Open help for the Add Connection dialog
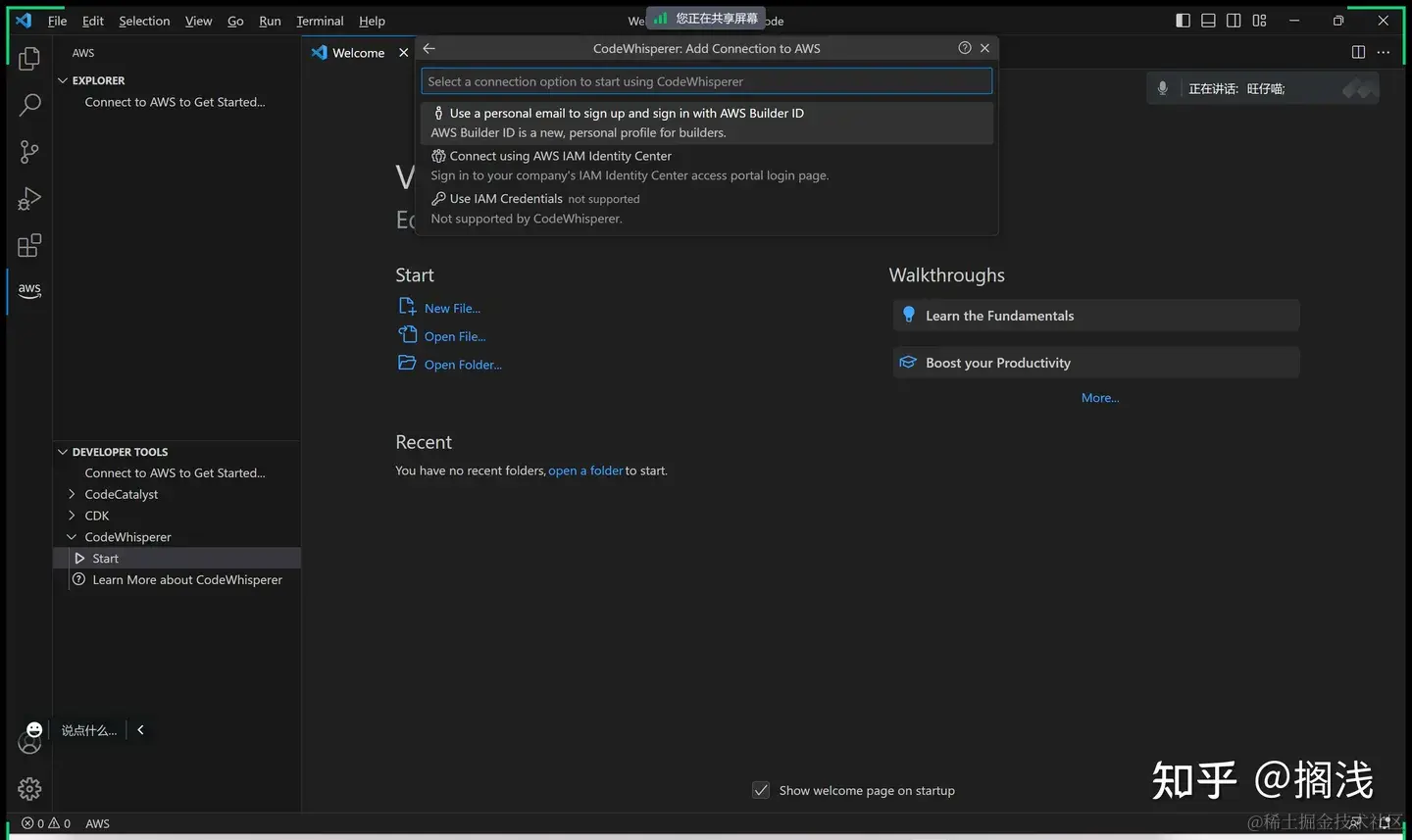The height and width of the screenshot is (840, 1412). tap(965, 48)
